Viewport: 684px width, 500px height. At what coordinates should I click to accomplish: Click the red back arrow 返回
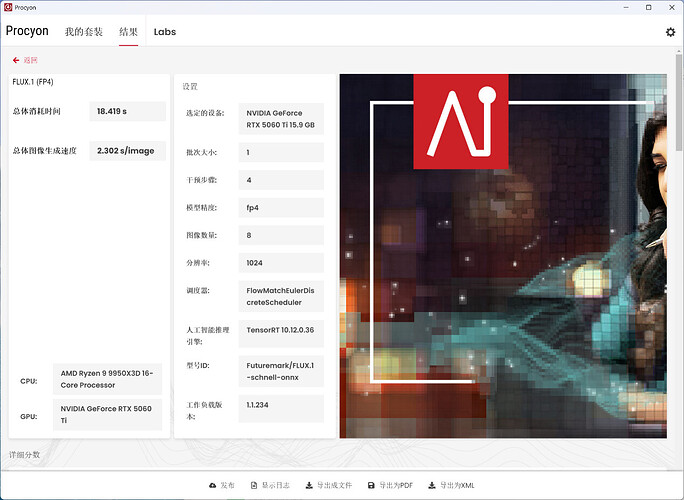24,60
